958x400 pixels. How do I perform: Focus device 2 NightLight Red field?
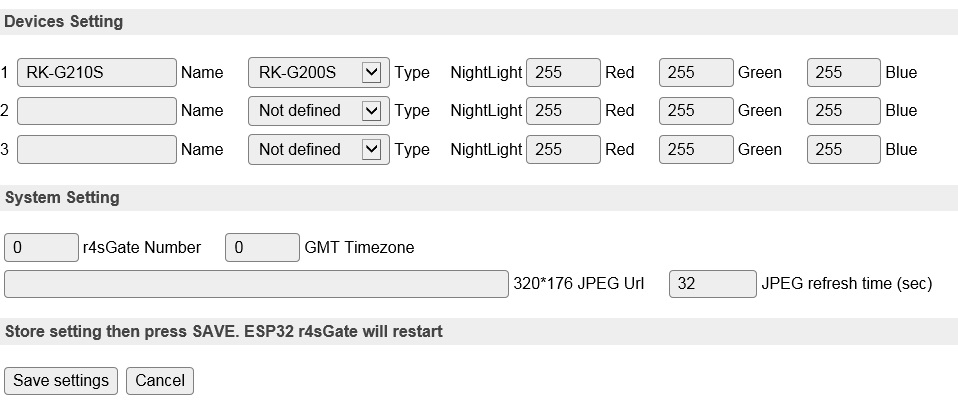563,110
